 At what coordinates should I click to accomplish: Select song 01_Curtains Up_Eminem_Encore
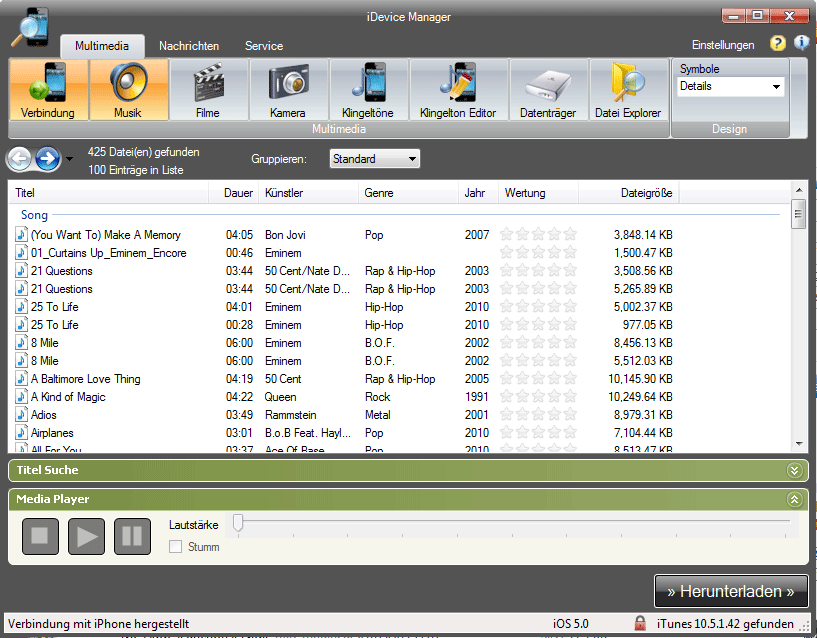coord(108,253)
